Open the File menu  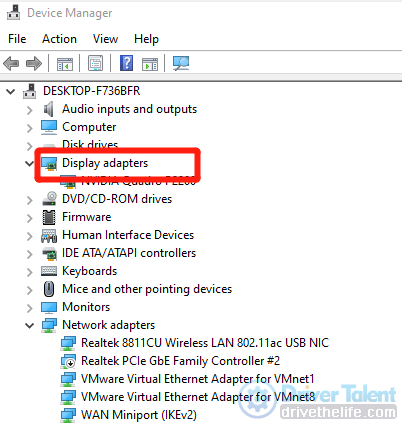(x=17, y=39)
